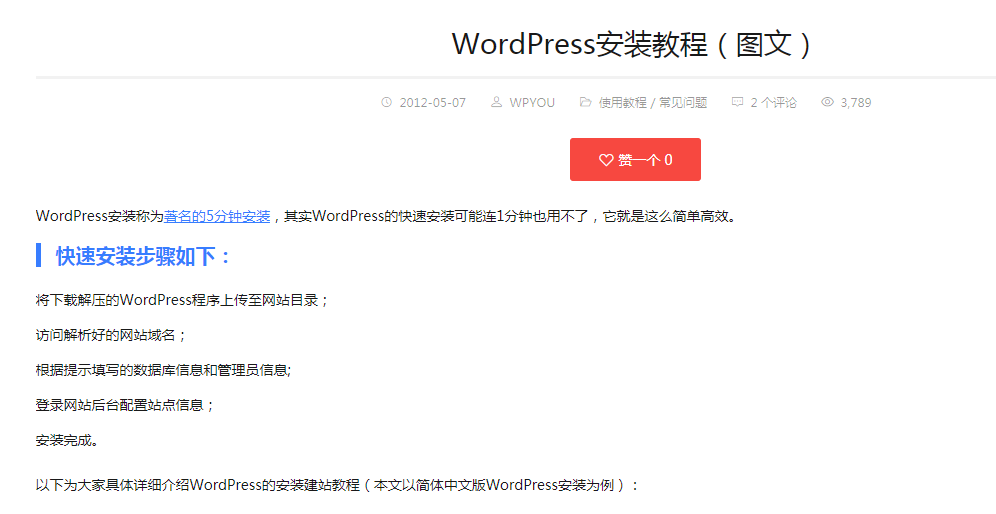996x514 pixels.
Task: Open the 常见问题 category link
Action: 683,102
